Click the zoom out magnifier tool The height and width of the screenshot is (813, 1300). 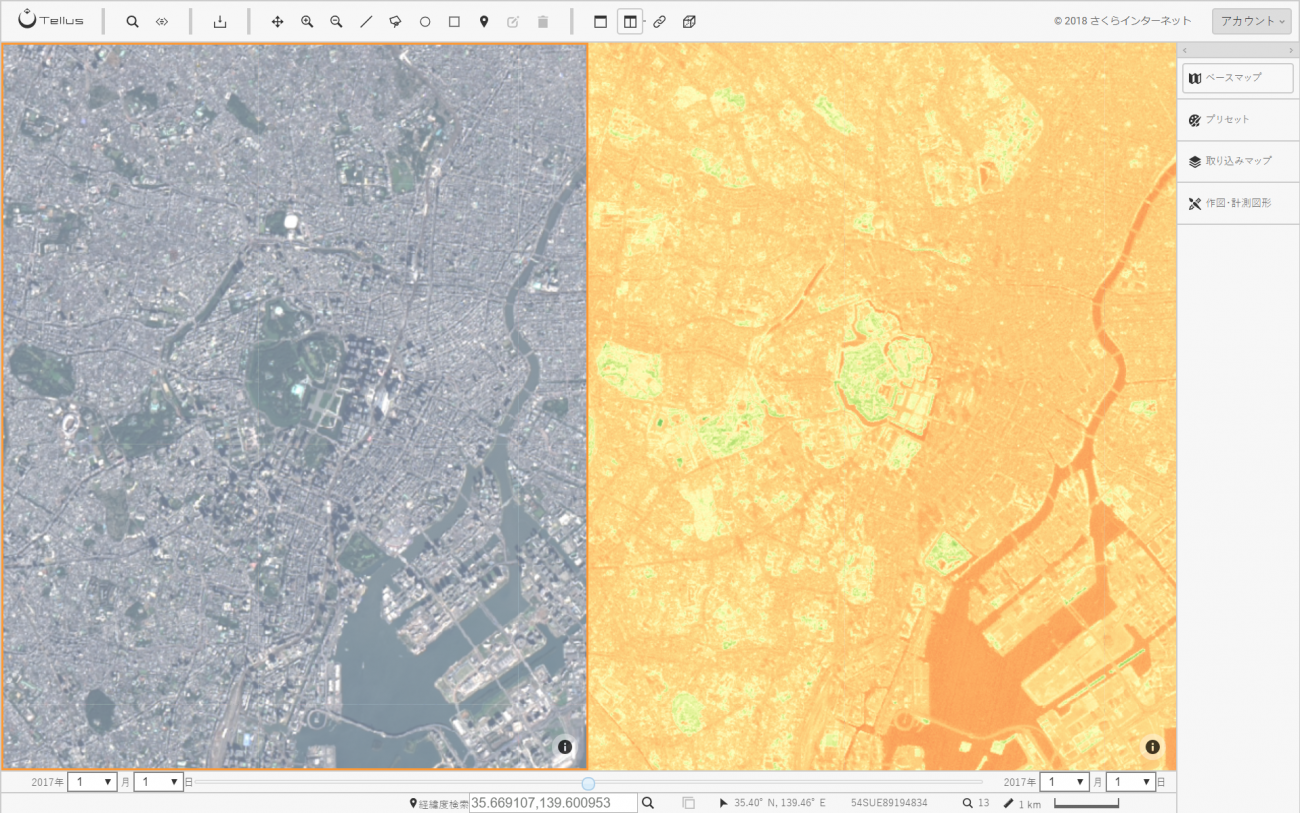[336, 21]
